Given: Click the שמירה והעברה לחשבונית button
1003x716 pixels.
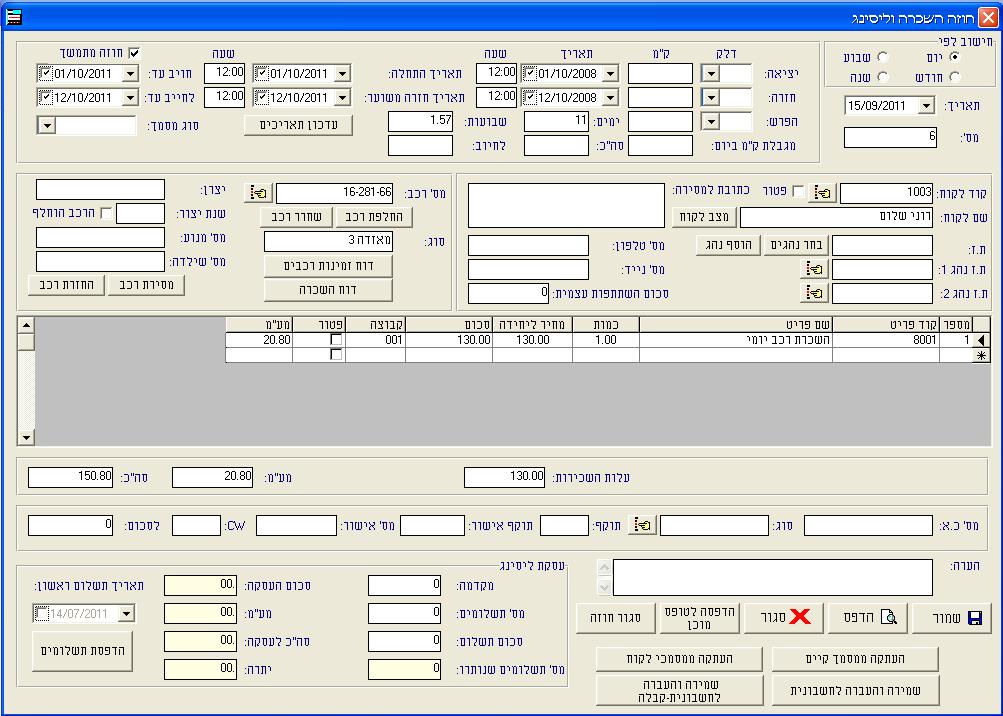Looking at the screenshot, I should (x=855, y=690).
